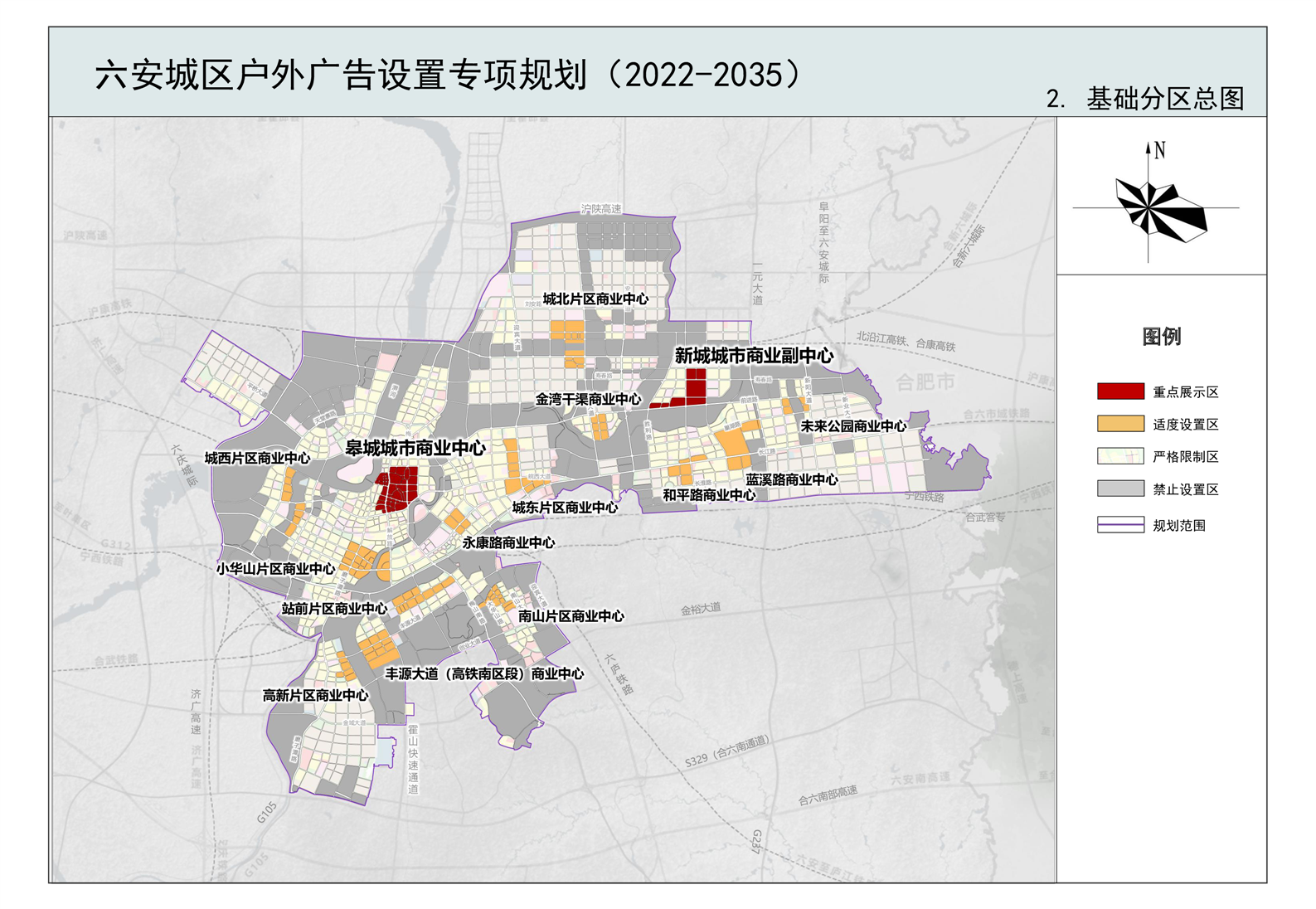This screenshot has height=909, width=1316.
Task: Click the 未来公园商业中心 label
Action: coord(852,426)
